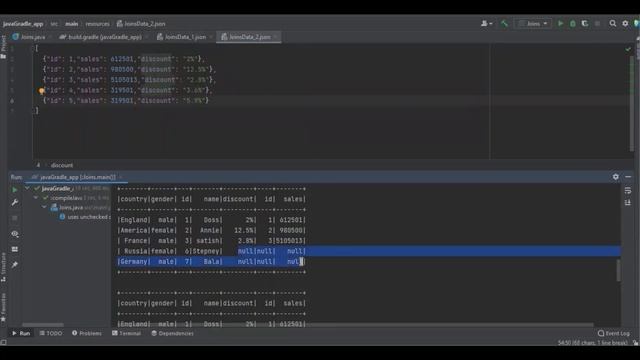Close the JoinsData_2.json tab
This screenshot has height=360, width=640.
click(x=276, y=37)
